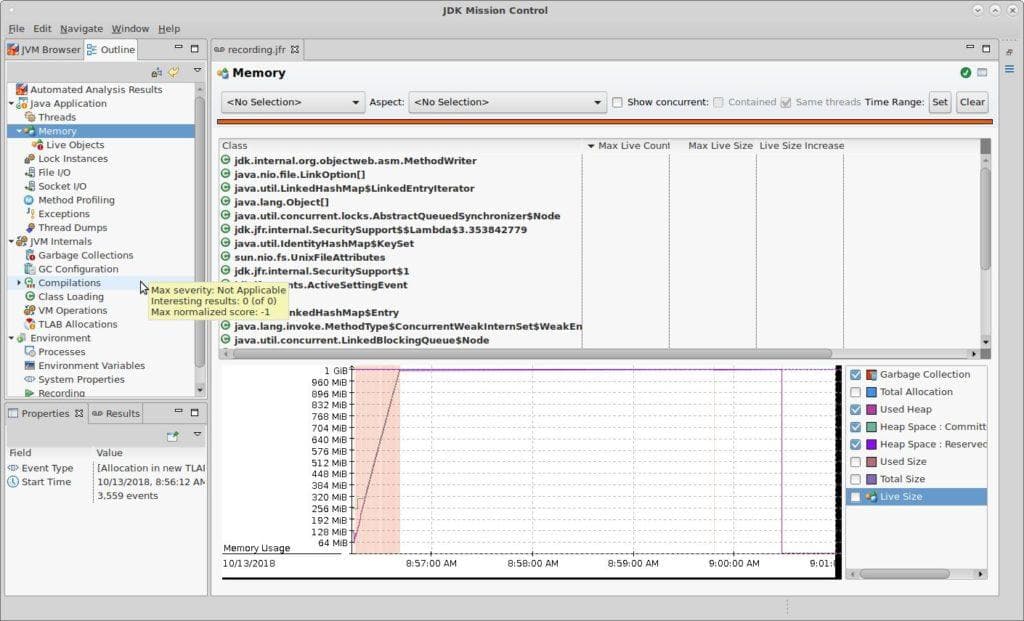Open the Help menu
Viewport: 1024px width, 621px height.
click(168, 29)
